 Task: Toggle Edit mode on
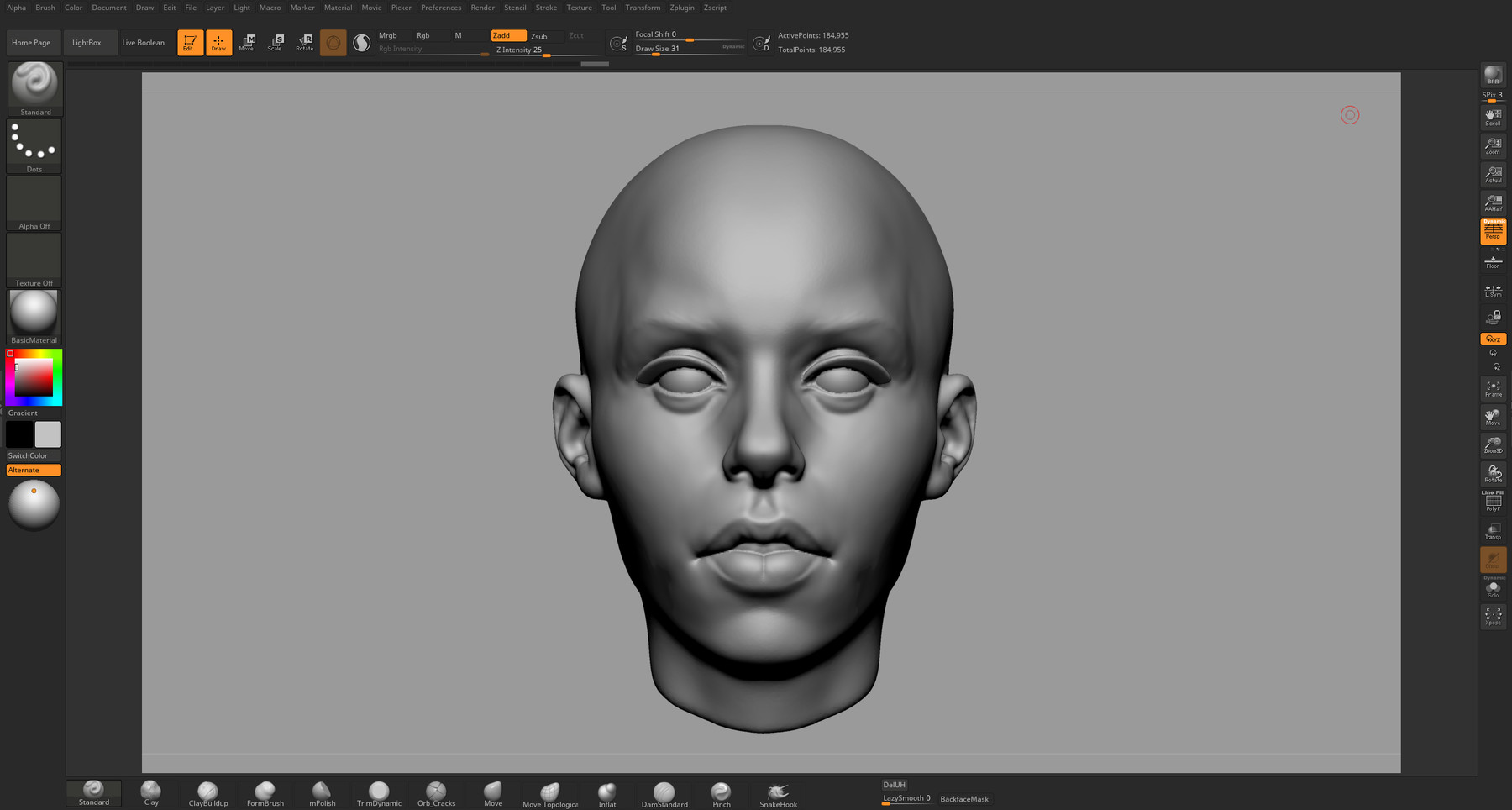(x=189, y=42)
